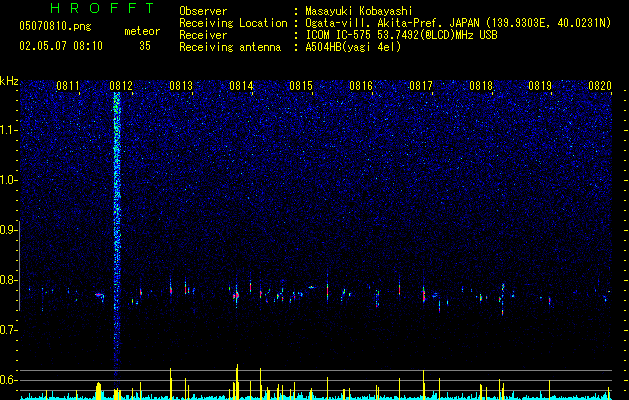The width and height of the screenshot is (629, 400).
Task: Click observer name Masayuki Kobayashi
Action: [x=359, y=11]
